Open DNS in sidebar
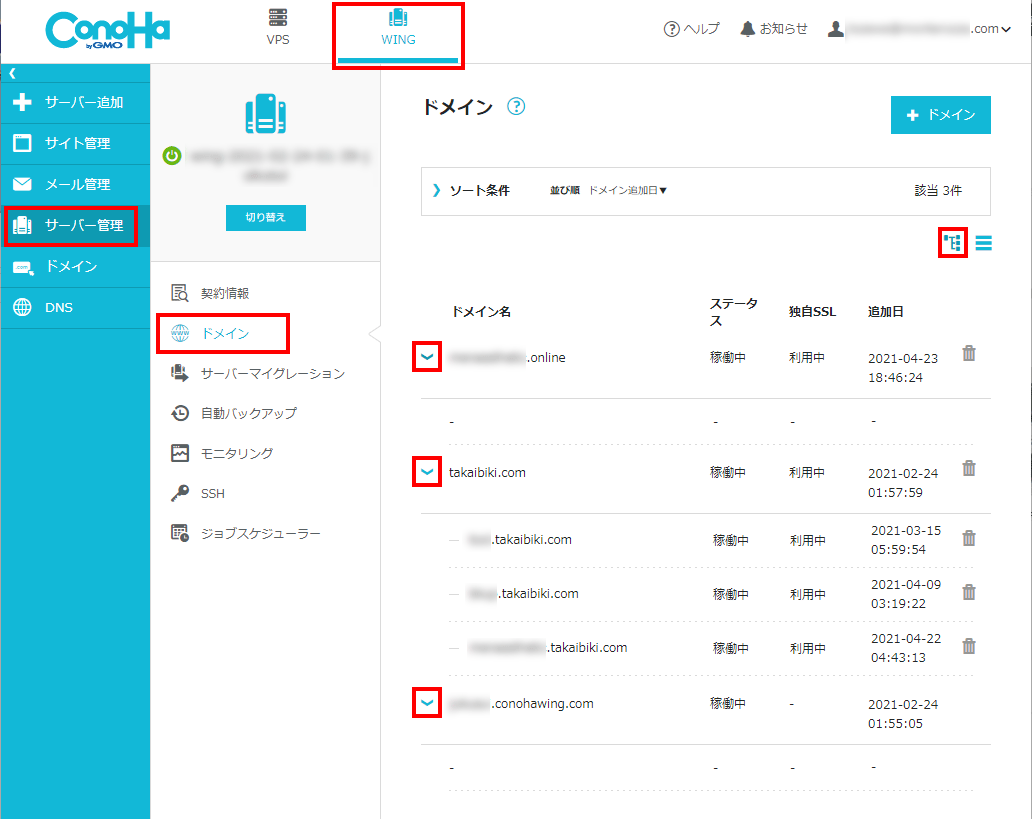Image resolution: width=1032 pixels, height=819 pixels. 75,307
